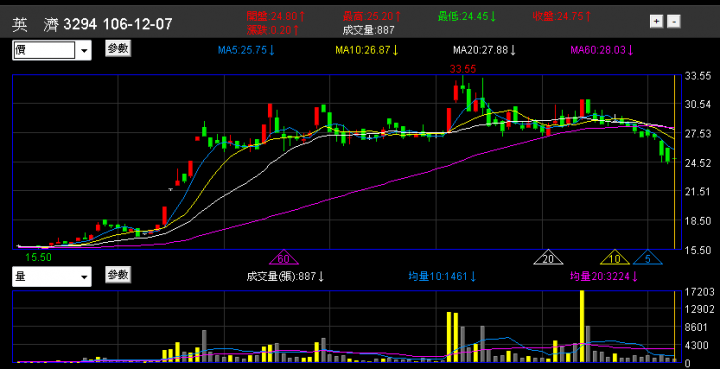The image size is (720, 369).
Task: Click the 33.55 peak price label above candles
Action: [463, 69]
